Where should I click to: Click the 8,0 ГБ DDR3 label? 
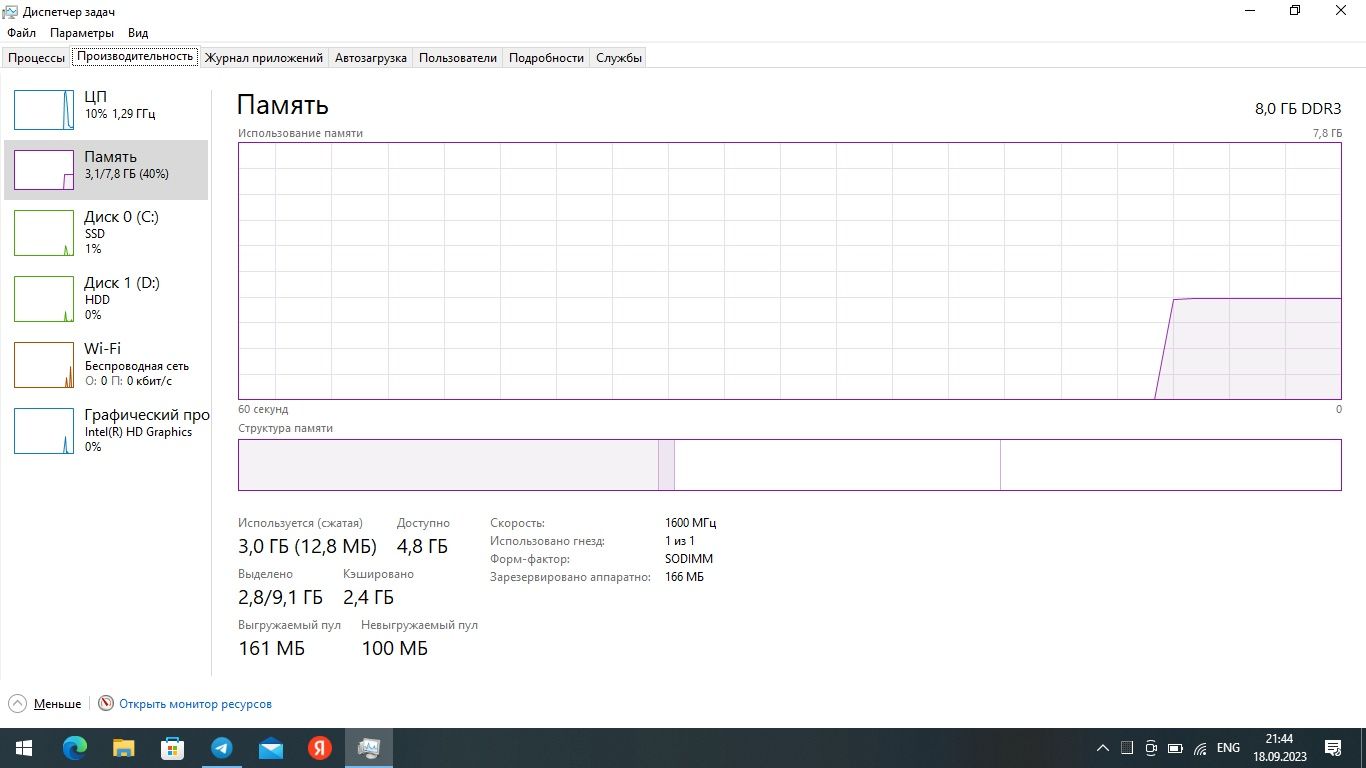click(x=1298, y=109)
